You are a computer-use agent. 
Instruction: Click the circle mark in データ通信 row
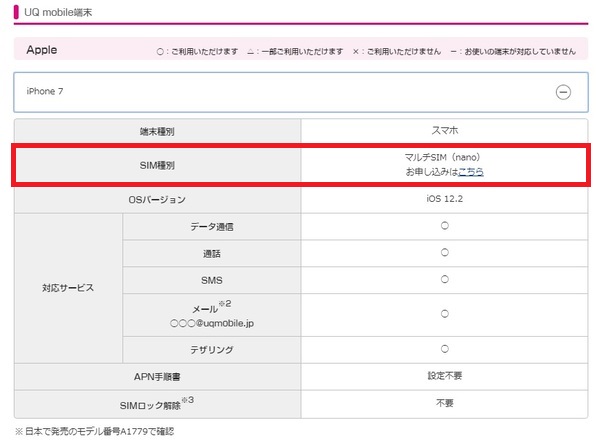(x=444, y=225)
